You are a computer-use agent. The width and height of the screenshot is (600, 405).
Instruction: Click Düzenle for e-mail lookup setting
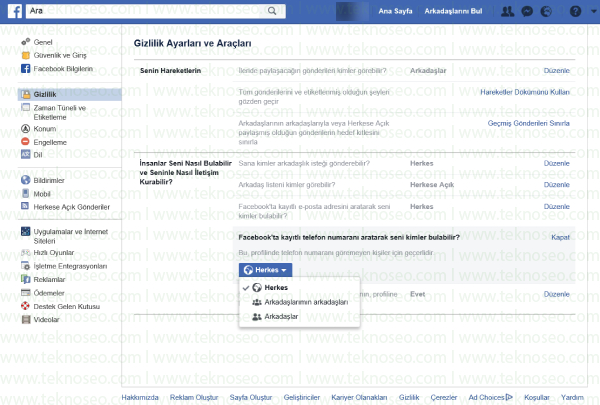(x=557, y=206)
